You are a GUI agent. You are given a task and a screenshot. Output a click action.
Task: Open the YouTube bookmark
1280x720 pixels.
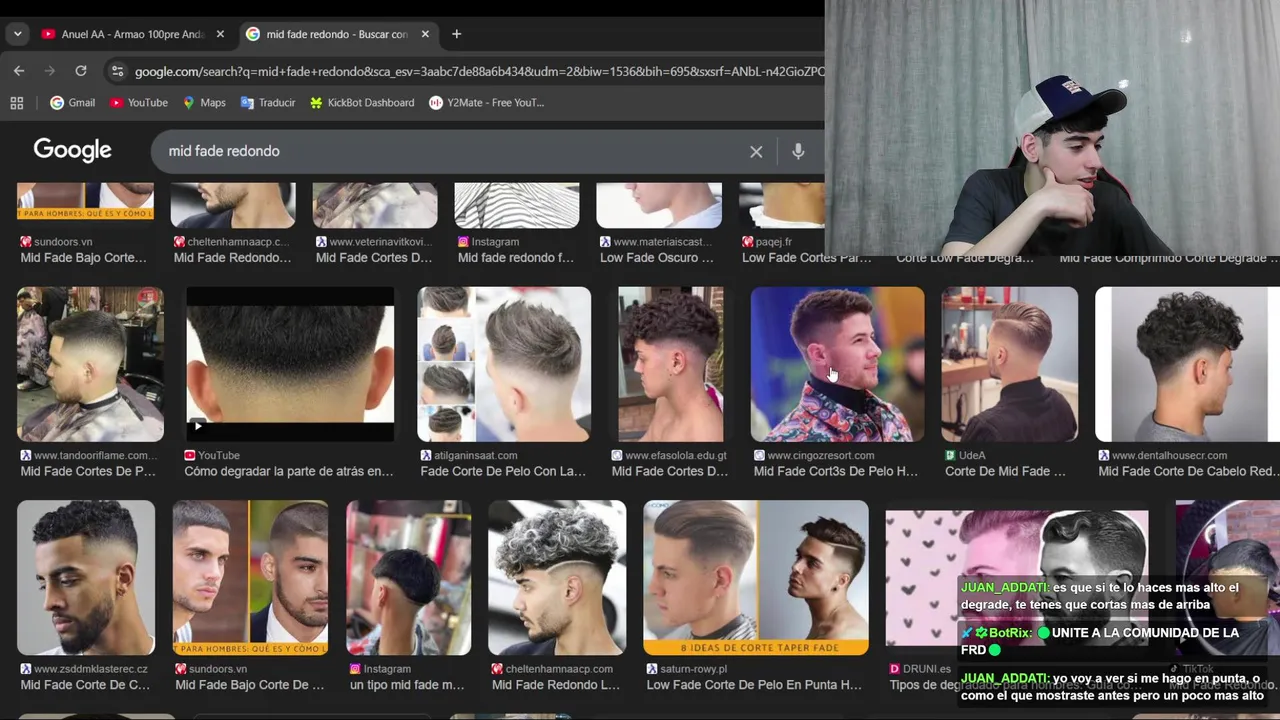click(138, 102)
